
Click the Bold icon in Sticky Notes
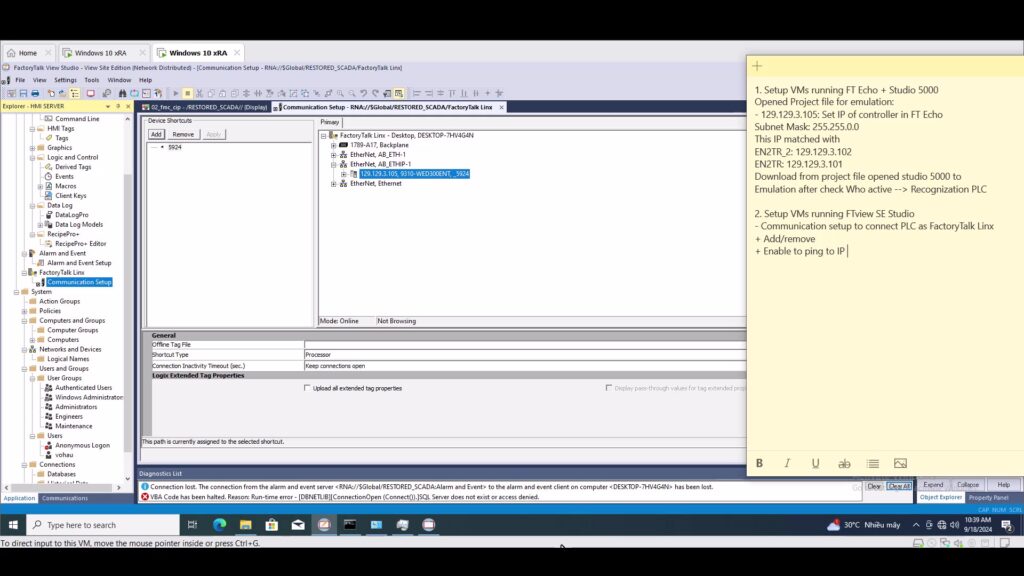(x=759, y=463)
